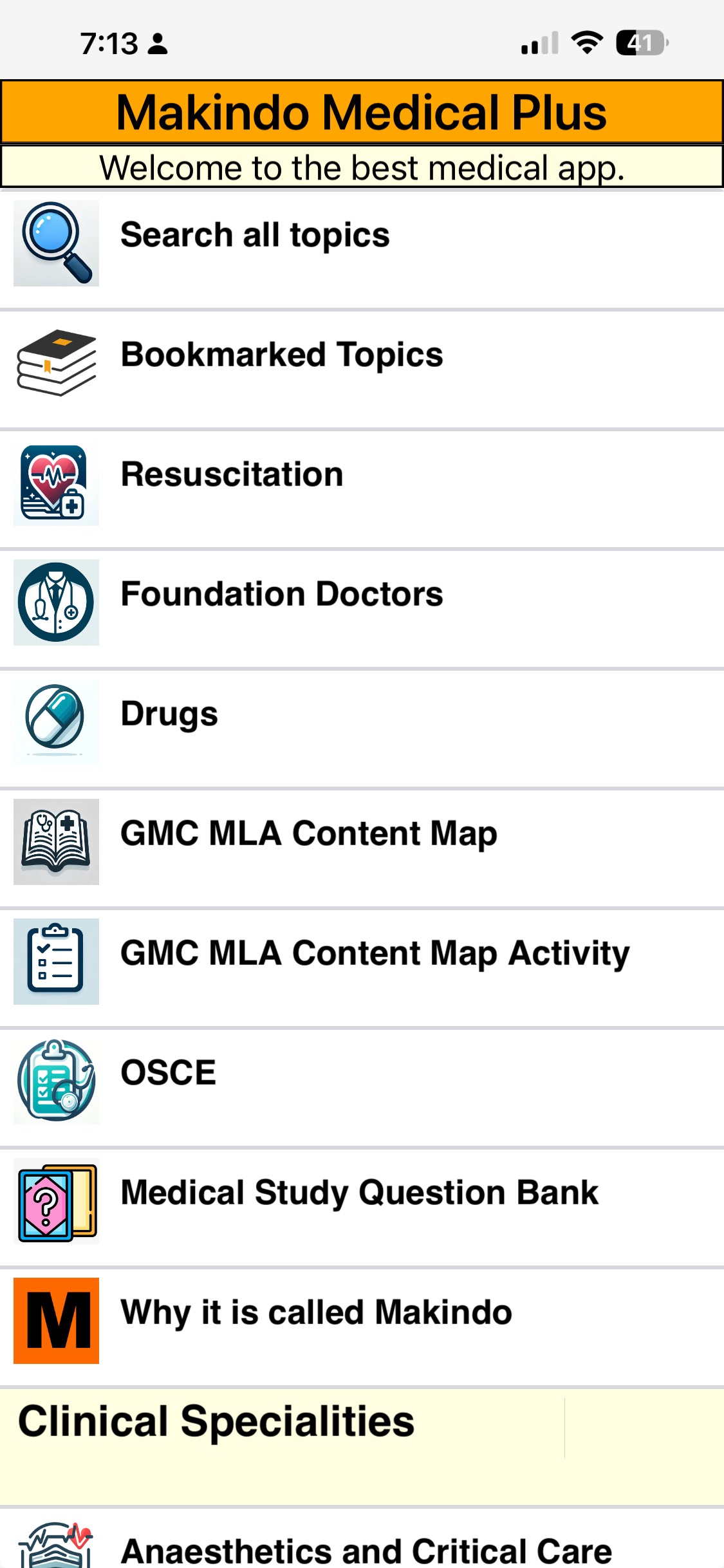Tap the Resuscitation heart icon
The width and height of the screenshot is (724, 1568).
coord(56,482)
